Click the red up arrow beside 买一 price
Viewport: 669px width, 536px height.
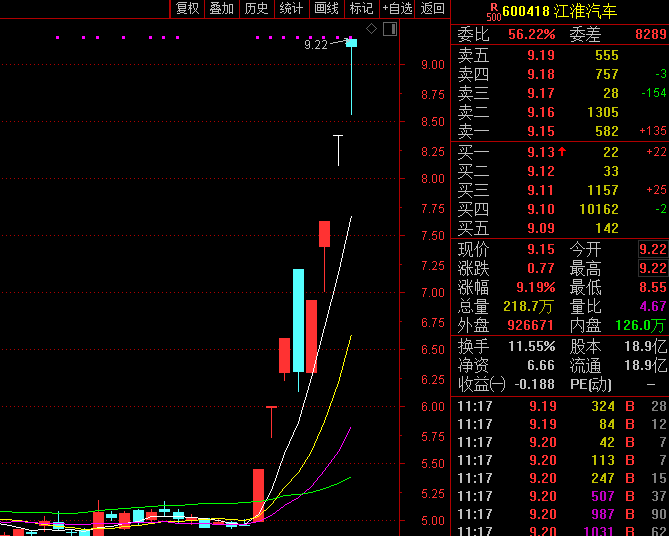562,152
